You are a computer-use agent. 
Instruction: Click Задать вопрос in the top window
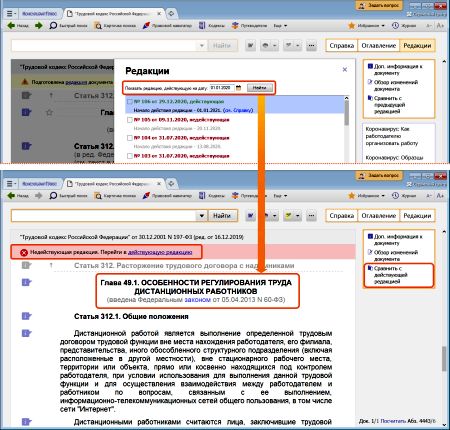coord(379,5)
